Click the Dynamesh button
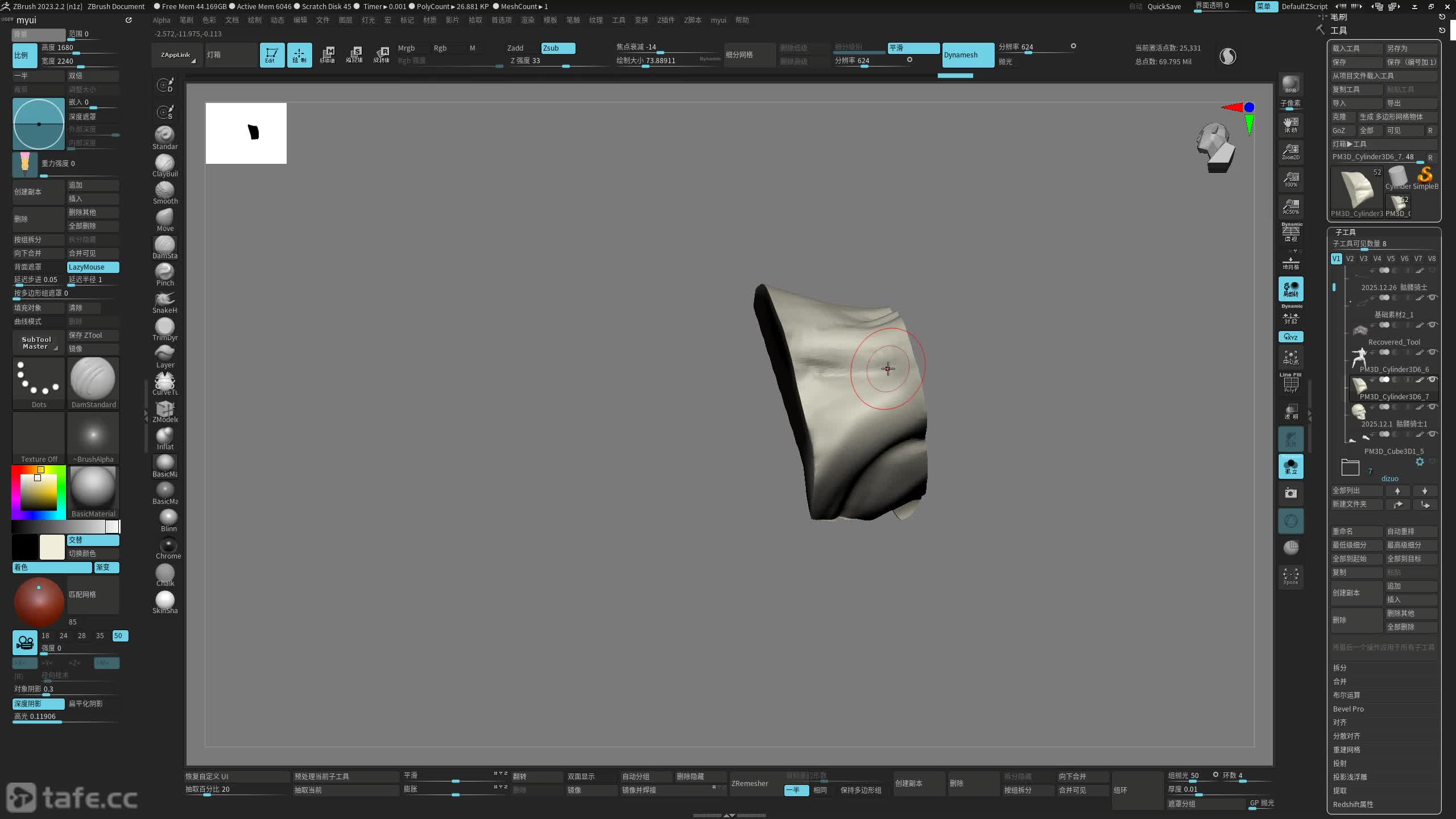This screenshot has height=819, width=1456. click(967, 55)
